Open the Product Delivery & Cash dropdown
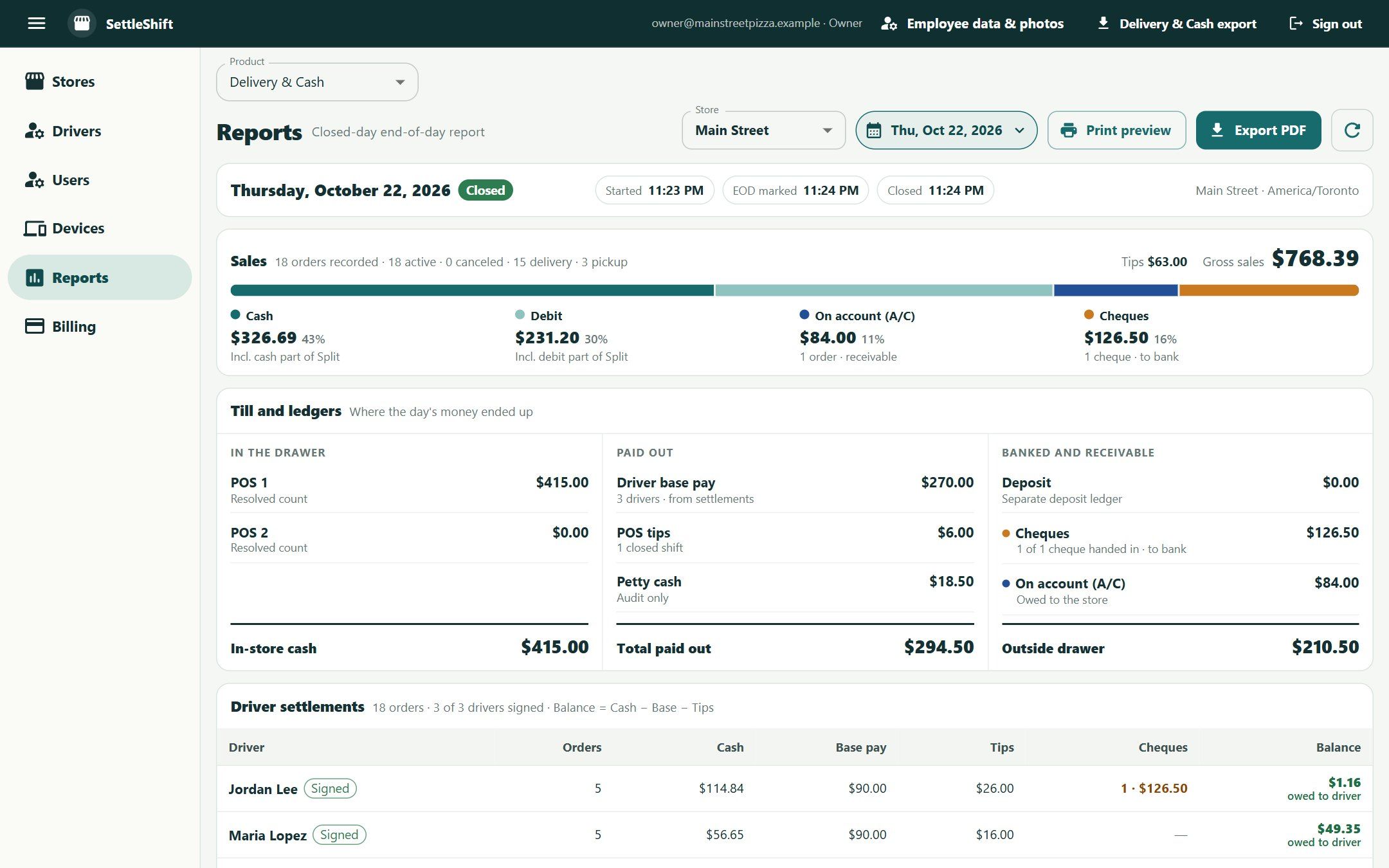1389x868 pixels. pyautogui.click(x=317, y=82)
